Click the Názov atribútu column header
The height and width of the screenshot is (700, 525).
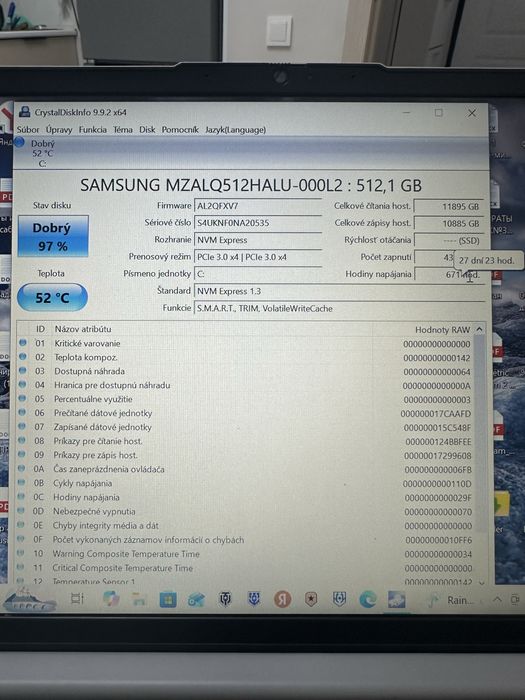(83, 329)
